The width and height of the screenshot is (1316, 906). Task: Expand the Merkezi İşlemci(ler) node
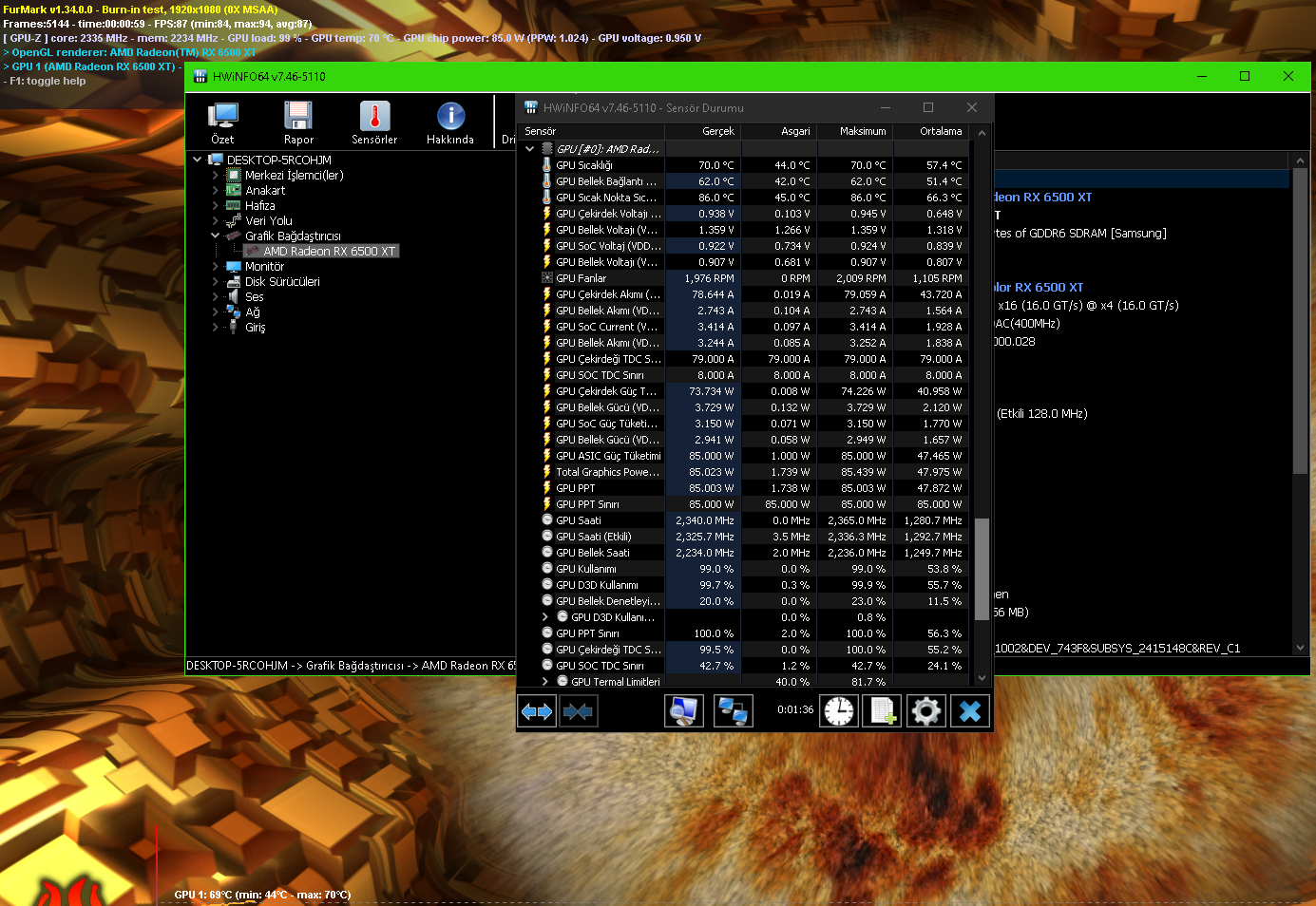pyautogui.click(x=216, y=175)
